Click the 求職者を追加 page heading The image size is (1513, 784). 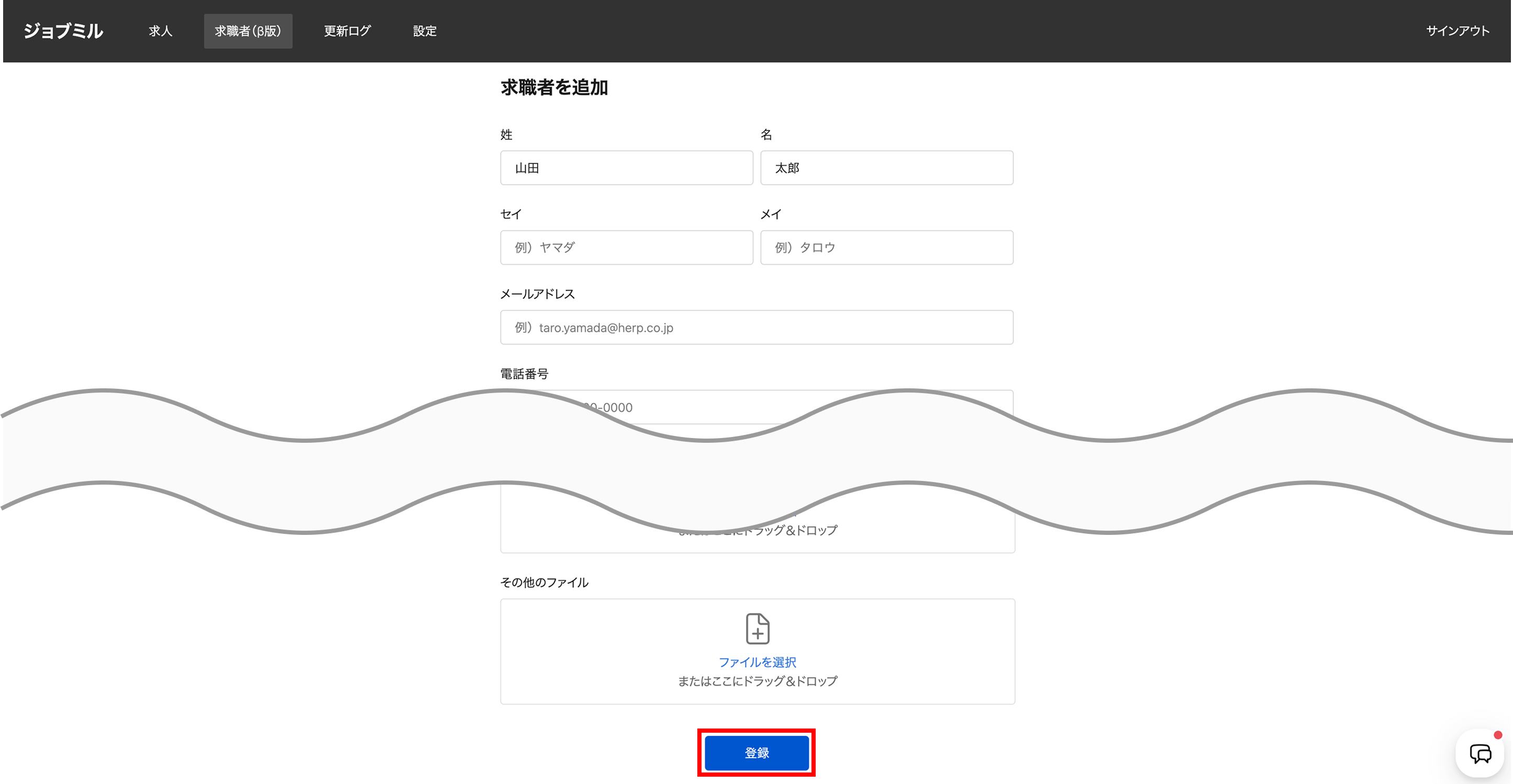(554, 87)
